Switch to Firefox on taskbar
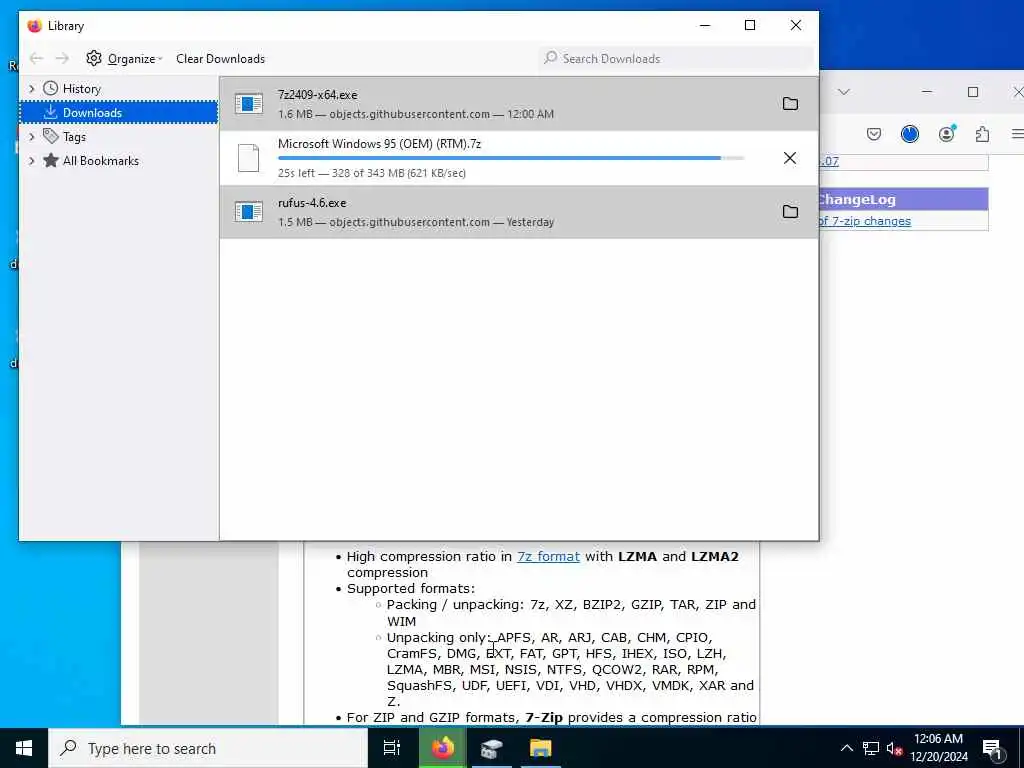 (442, 748)
